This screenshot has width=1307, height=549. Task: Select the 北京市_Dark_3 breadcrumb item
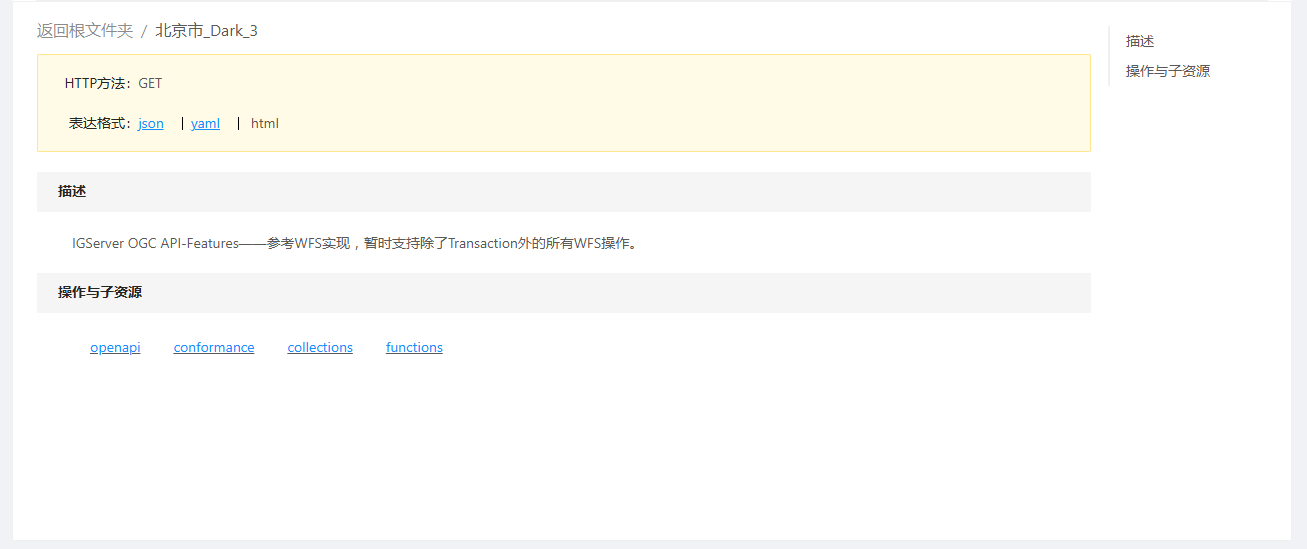206,31
